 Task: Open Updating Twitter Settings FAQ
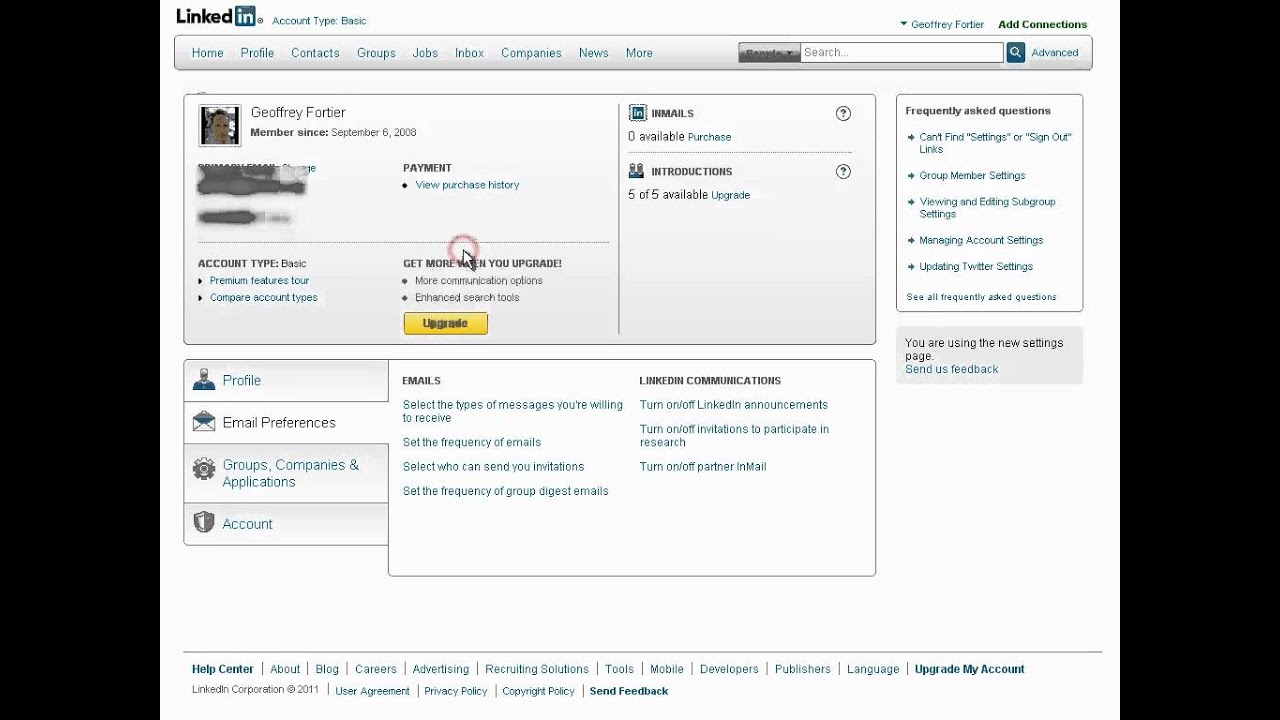tap(976, 267)
